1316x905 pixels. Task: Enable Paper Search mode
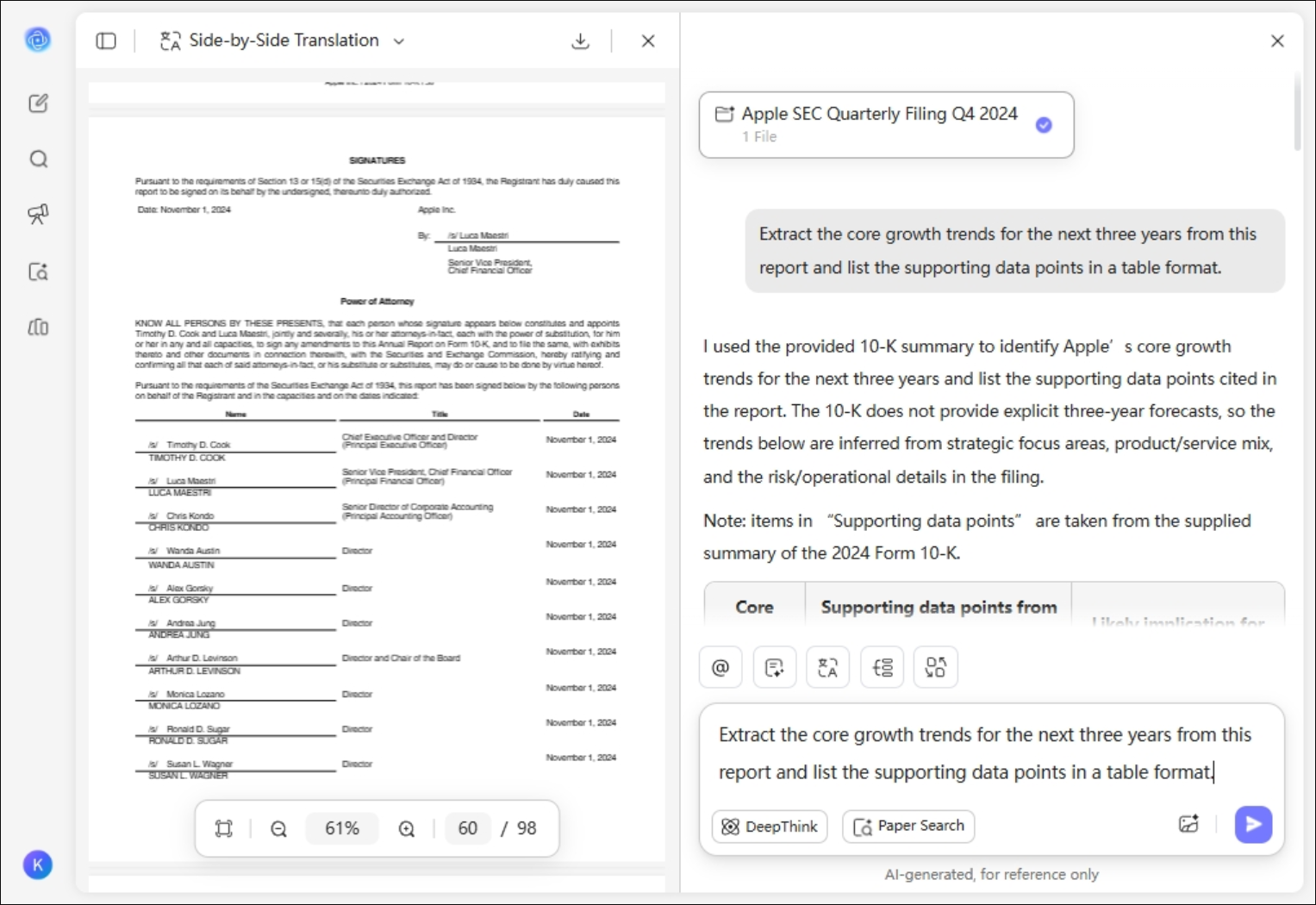[907, 827]
